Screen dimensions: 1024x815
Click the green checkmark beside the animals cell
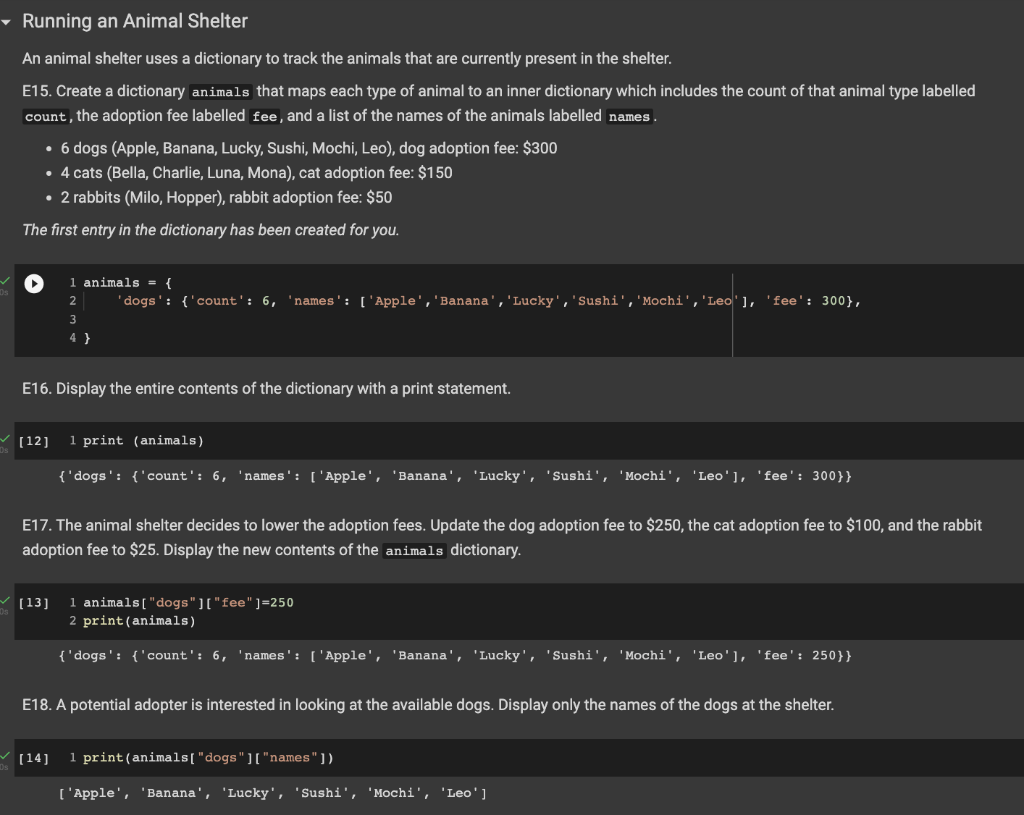(5, 281)
